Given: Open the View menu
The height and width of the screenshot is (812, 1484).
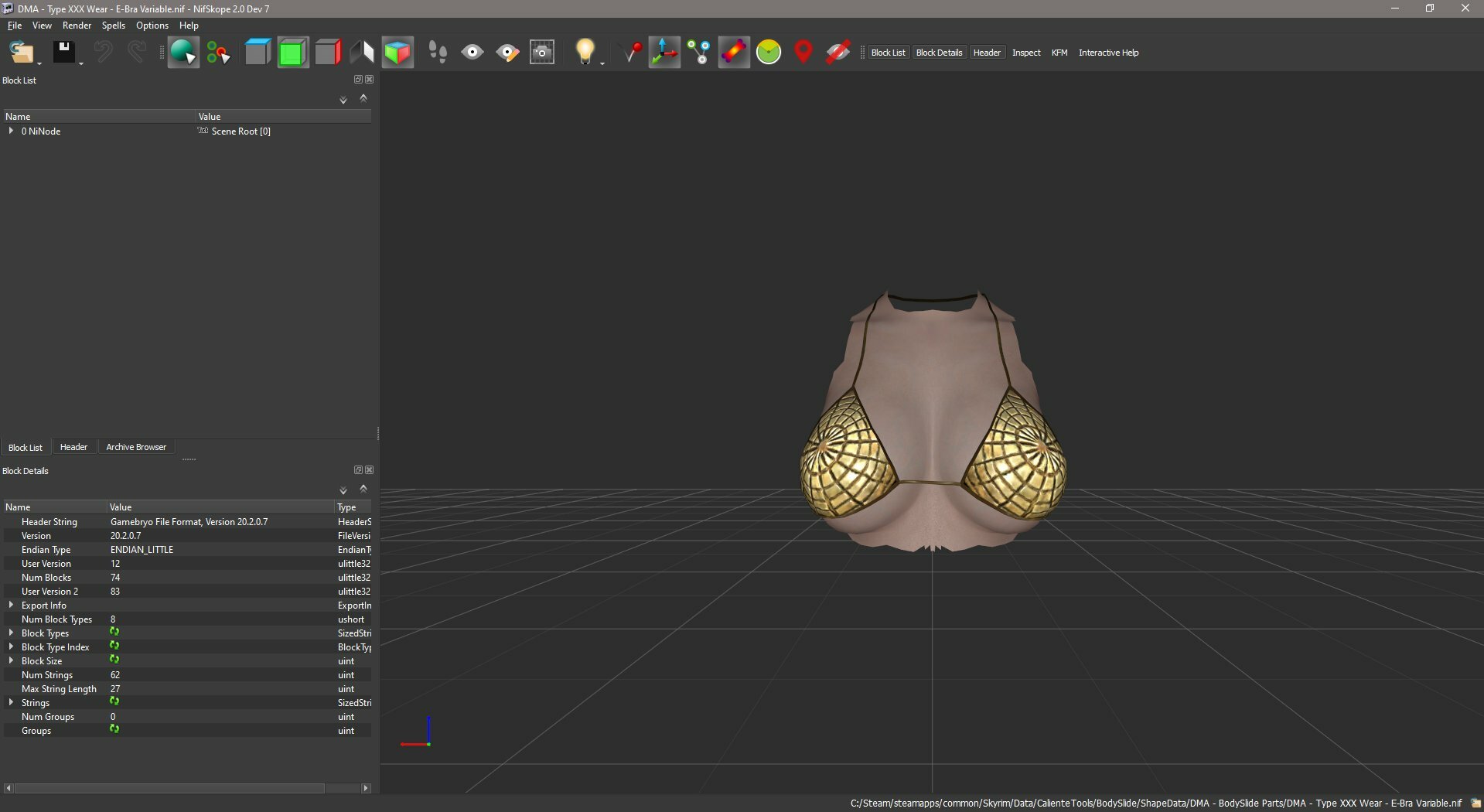Looking at the screenshot, I should (x=42, y=26).
